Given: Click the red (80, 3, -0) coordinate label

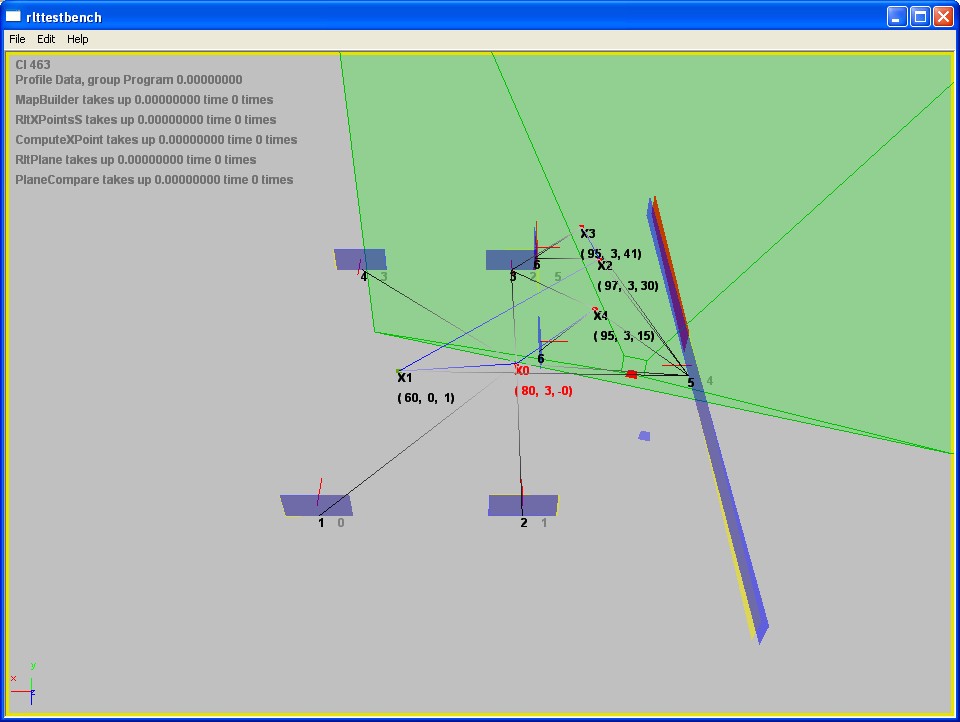Looking at the screenshot, I should pyautogui.click(x=543, y=391).
